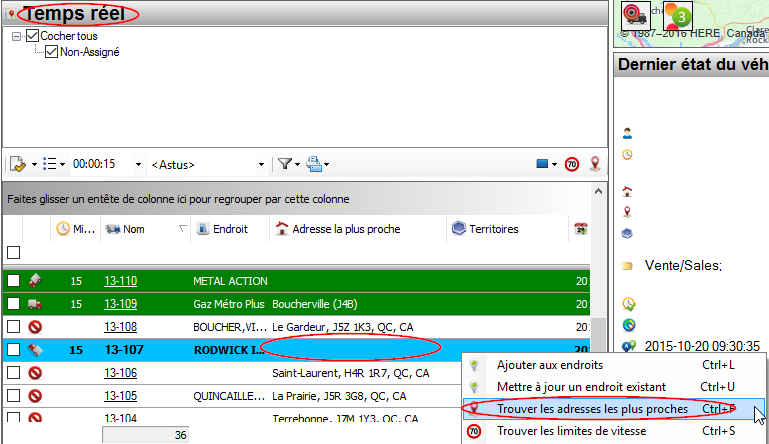Click the edit document icon in toolbar
Screen dimensions: 769x444
[17, 164]
